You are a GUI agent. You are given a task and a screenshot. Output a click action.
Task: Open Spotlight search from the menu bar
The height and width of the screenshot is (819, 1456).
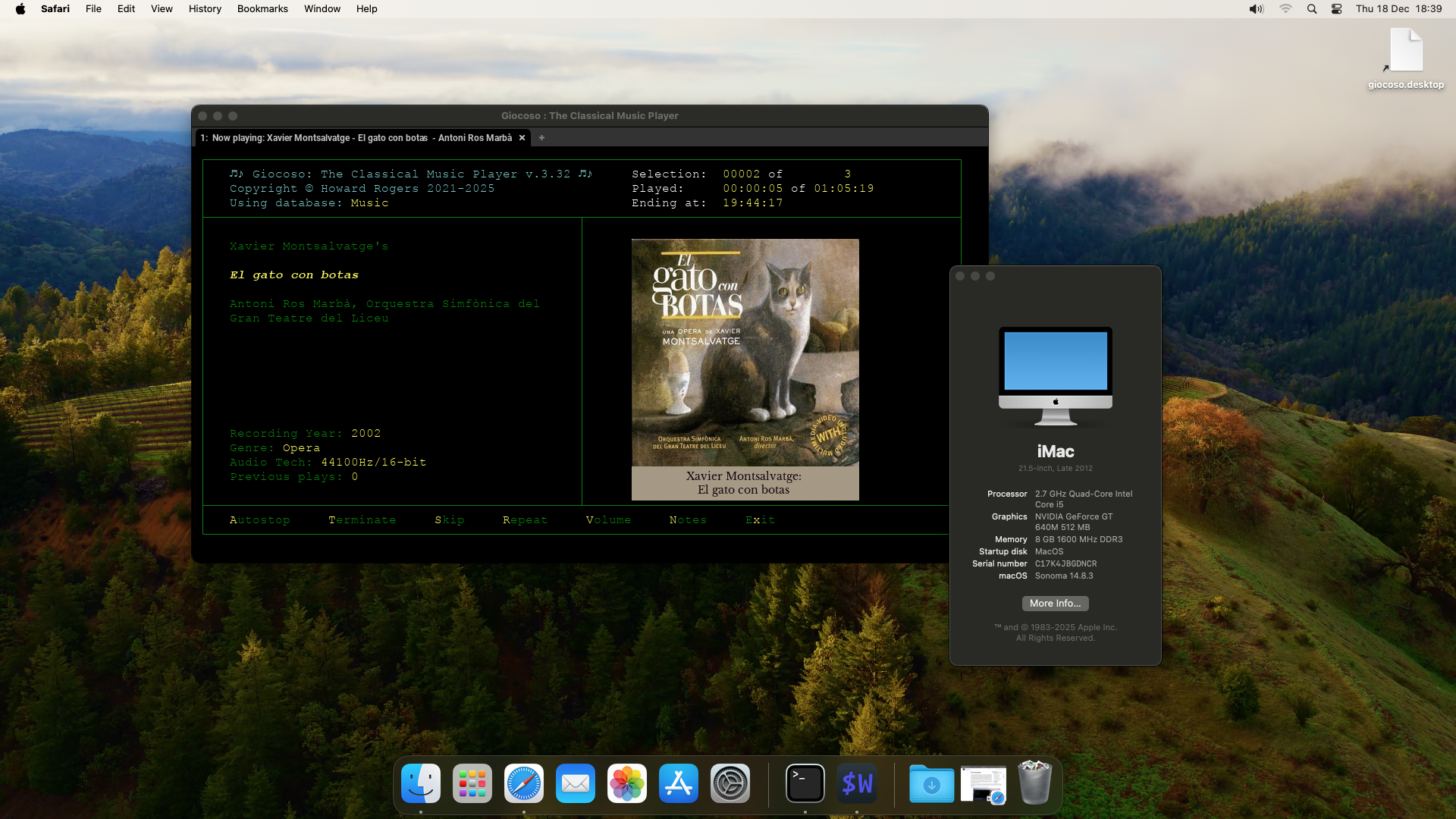tap(1312, 8)
